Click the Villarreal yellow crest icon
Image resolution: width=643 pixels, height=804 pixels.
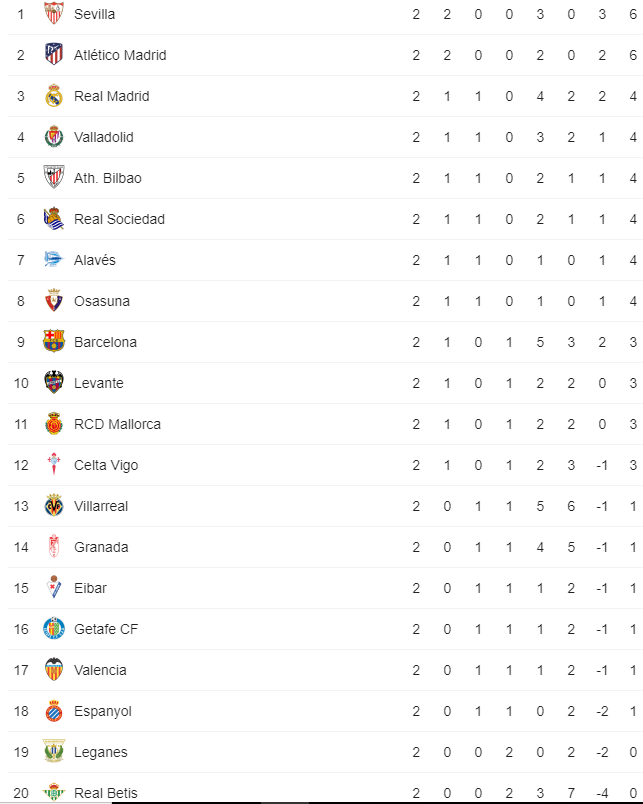point(54,505)
